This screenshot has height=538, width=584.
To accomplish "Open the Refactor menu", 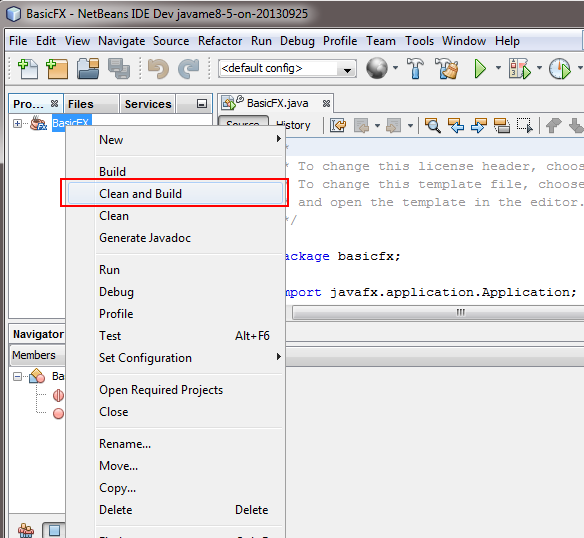I will tap(220, 41).
